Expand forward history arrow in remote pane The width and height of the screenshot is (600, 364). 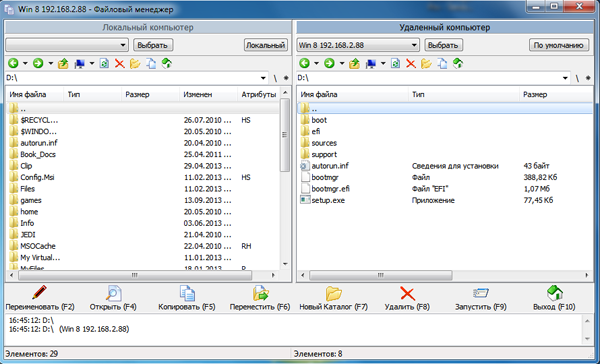tap(341, 64)
